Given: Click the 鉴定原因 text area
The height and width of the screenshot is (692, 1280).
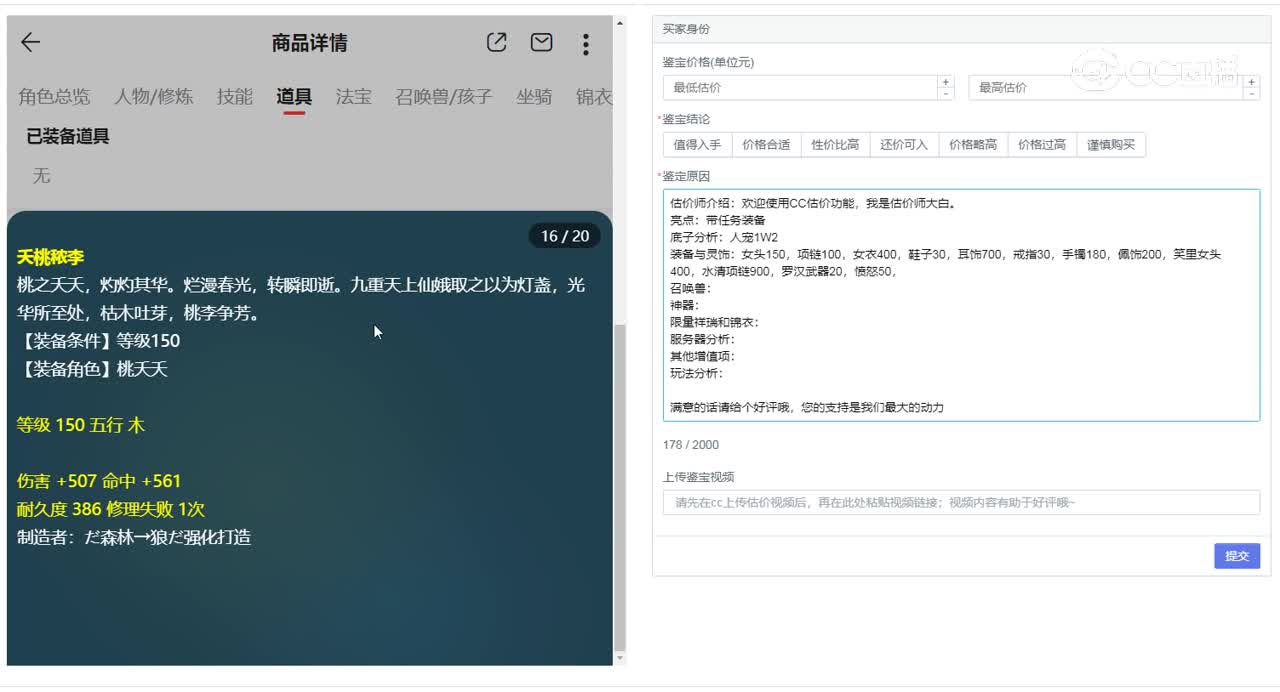Looking at the screenshot, I should coord(960,300).
